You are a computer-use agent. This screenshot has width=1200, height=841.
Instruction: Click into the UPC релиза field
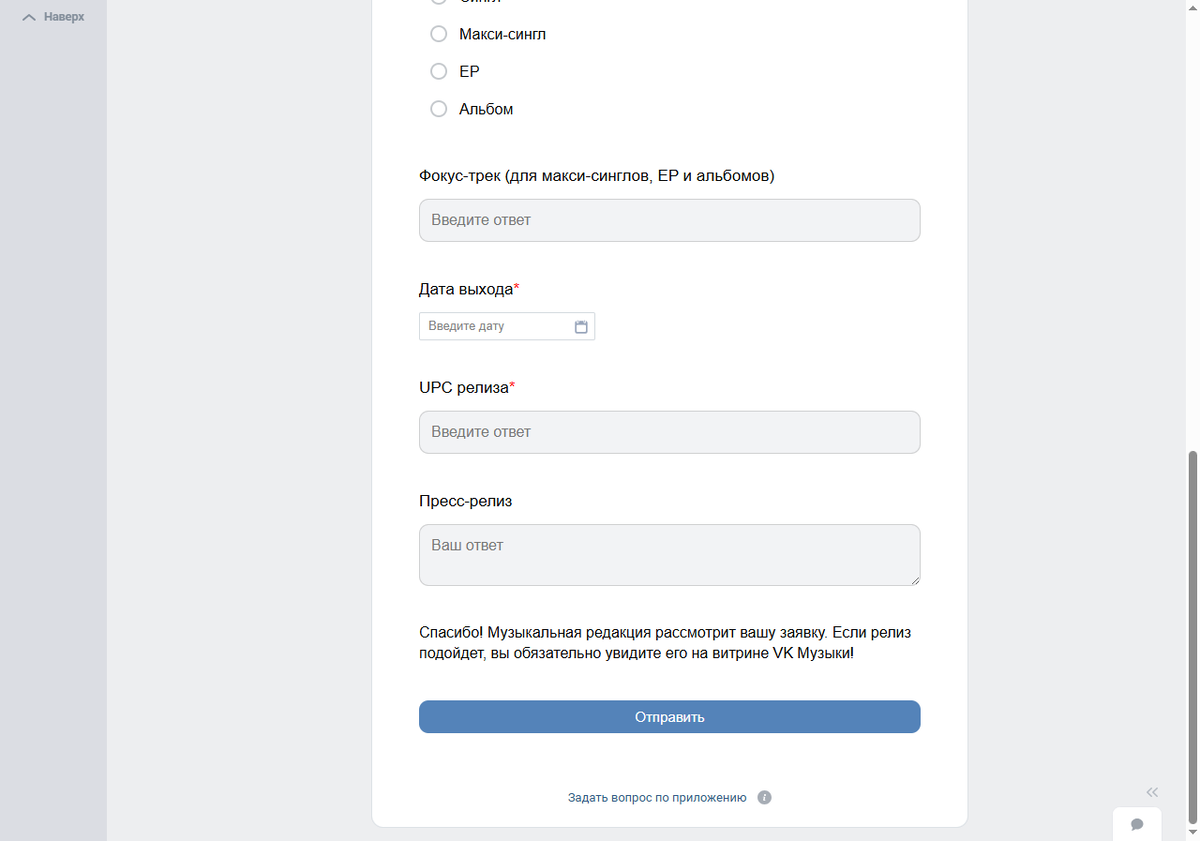tap(669, 432)
